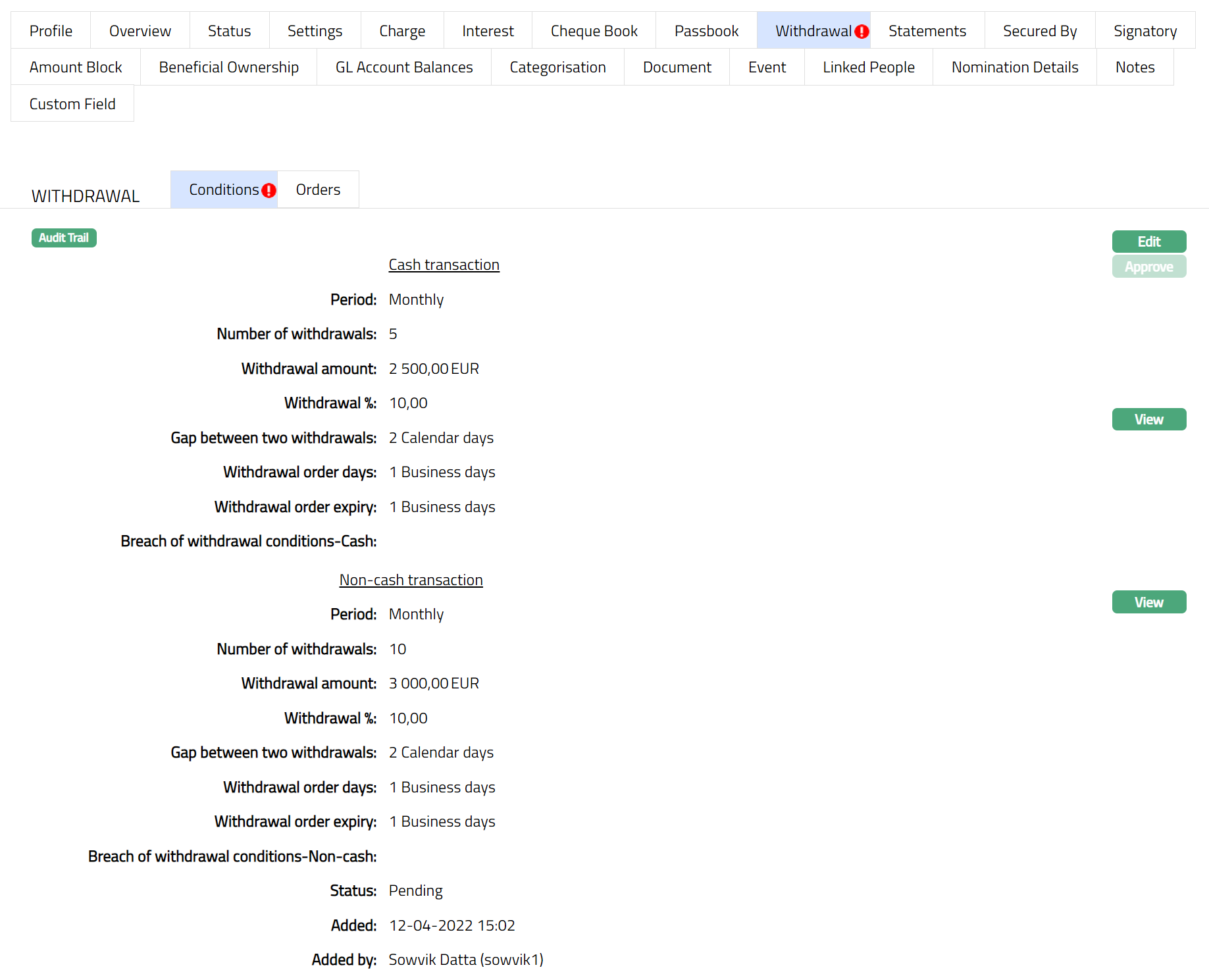Screen dimensions: 1209x980
Task: Open the GL Account Balances tab
Action: pos(403,67)
